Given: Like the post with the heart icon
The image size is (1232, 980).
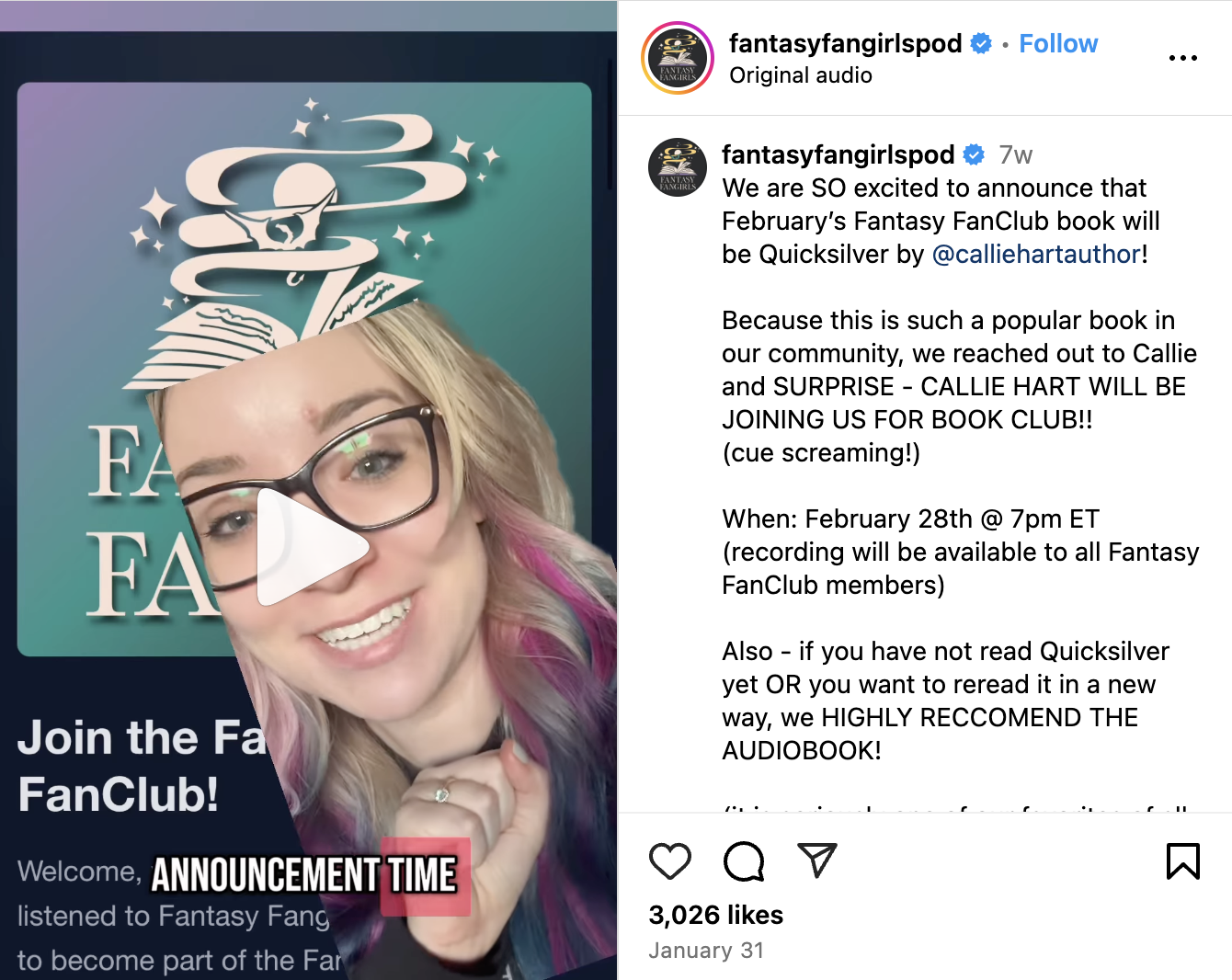Looking at the screenshot, I should (670, 861).
